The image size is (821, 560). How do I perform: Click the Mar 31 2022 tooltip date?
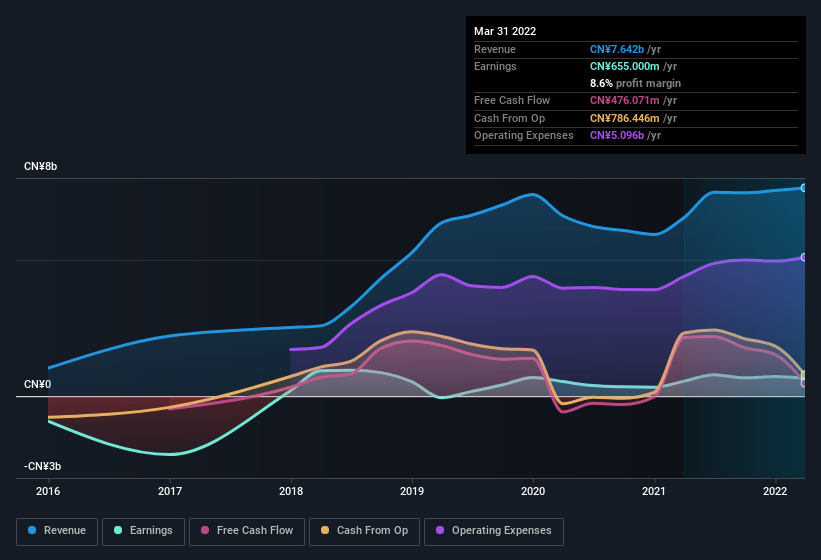tap(505, 31)
